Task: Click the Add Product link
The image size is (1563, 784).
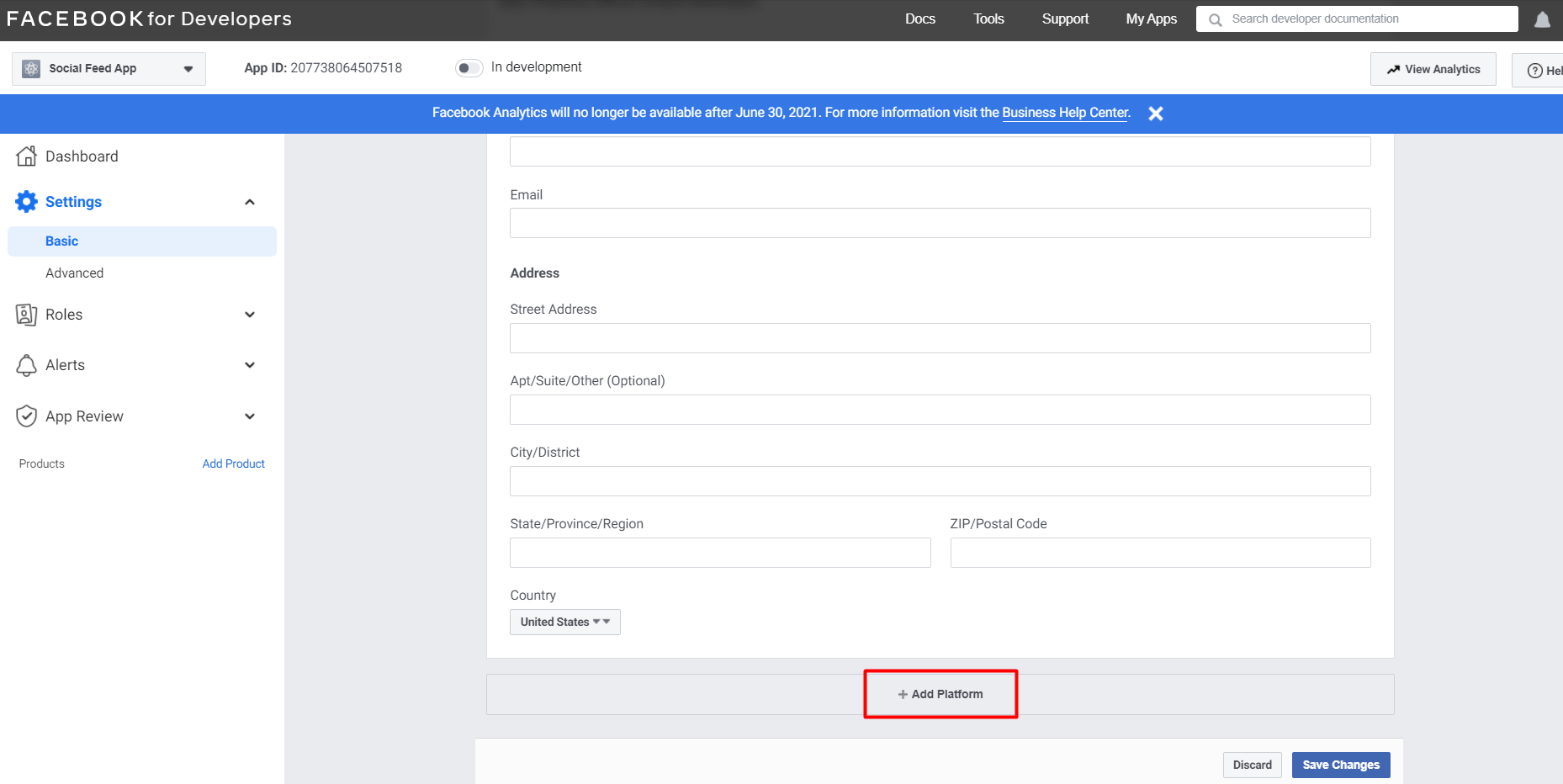Action: coord(233,464)
